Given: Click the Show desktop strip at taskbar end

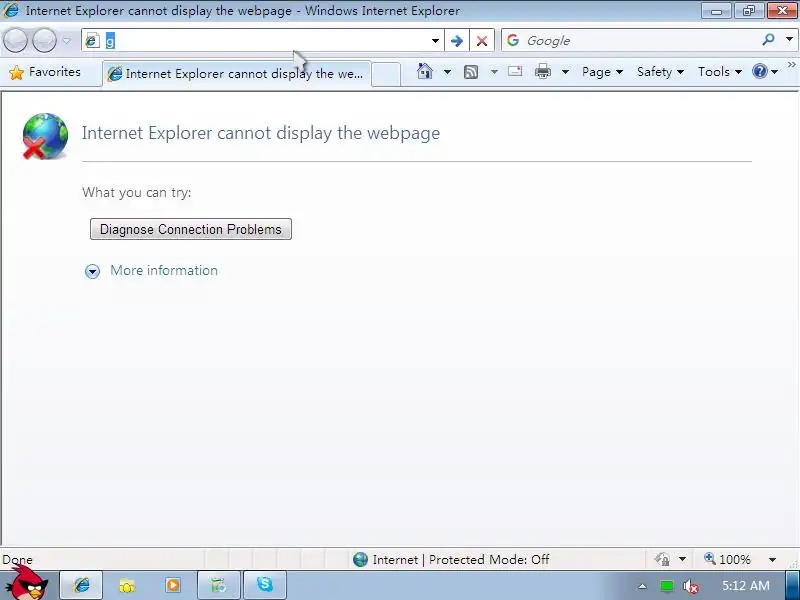Looking at the screenshot, I should [792, 585].
